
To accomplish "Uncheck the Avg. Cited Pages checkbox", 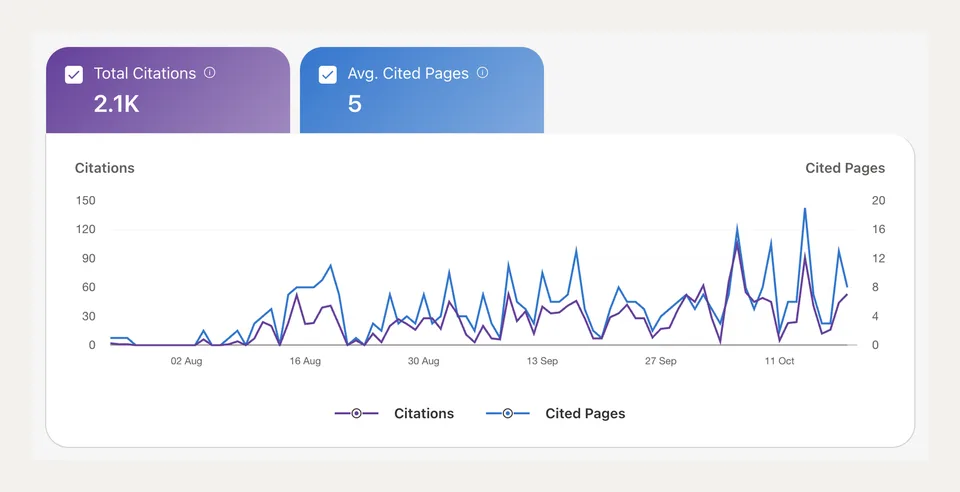I will pyautogui.click(x=328, y=75).
